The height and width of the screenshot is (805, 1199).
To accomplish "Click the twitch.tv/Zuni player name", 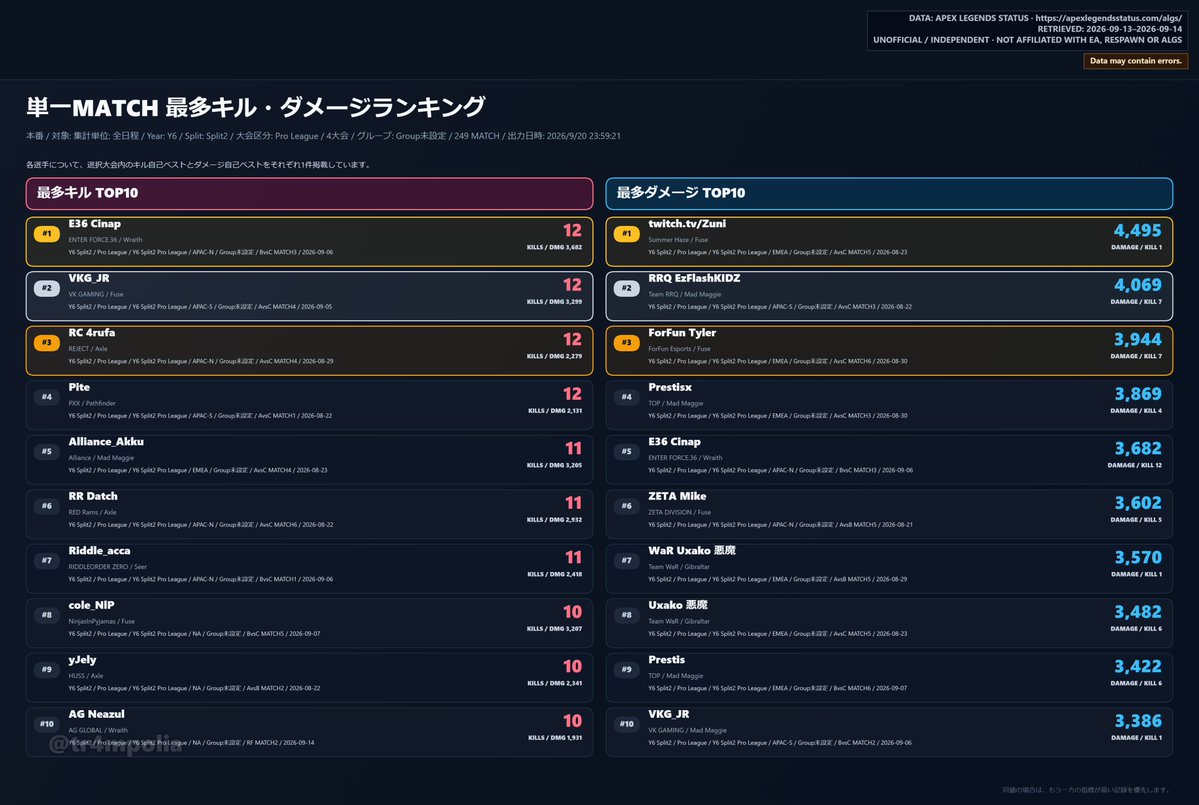I will (x=687, y=224).
